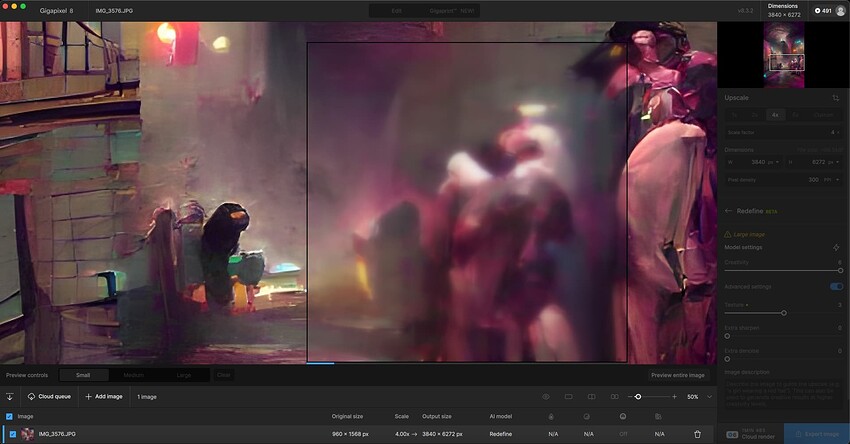Click the face recovery column header icon

click(623, 416)
